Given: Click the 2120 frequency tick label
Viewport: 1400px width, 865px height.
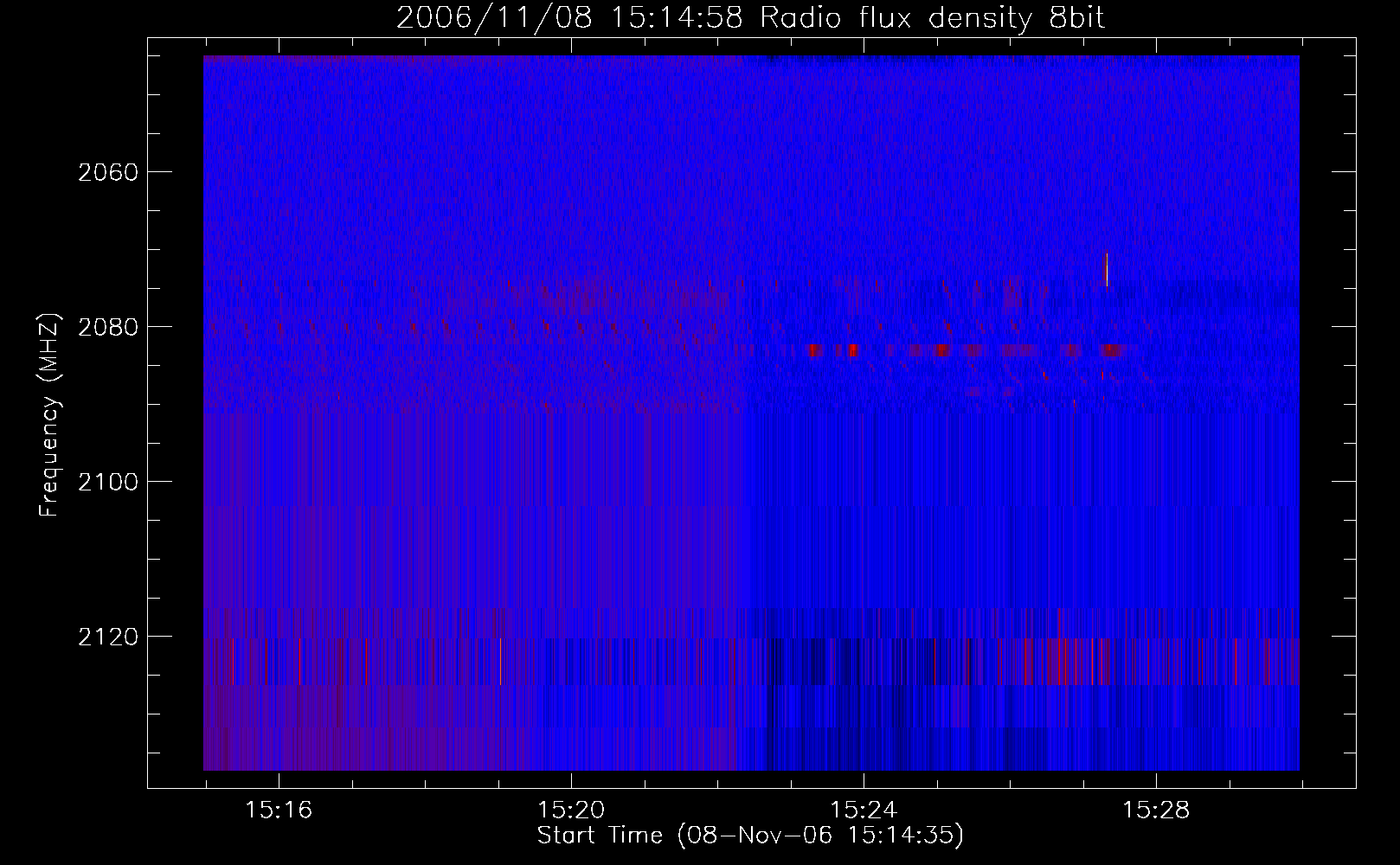Looking at the screenshot, I should [x=107, y=637].
